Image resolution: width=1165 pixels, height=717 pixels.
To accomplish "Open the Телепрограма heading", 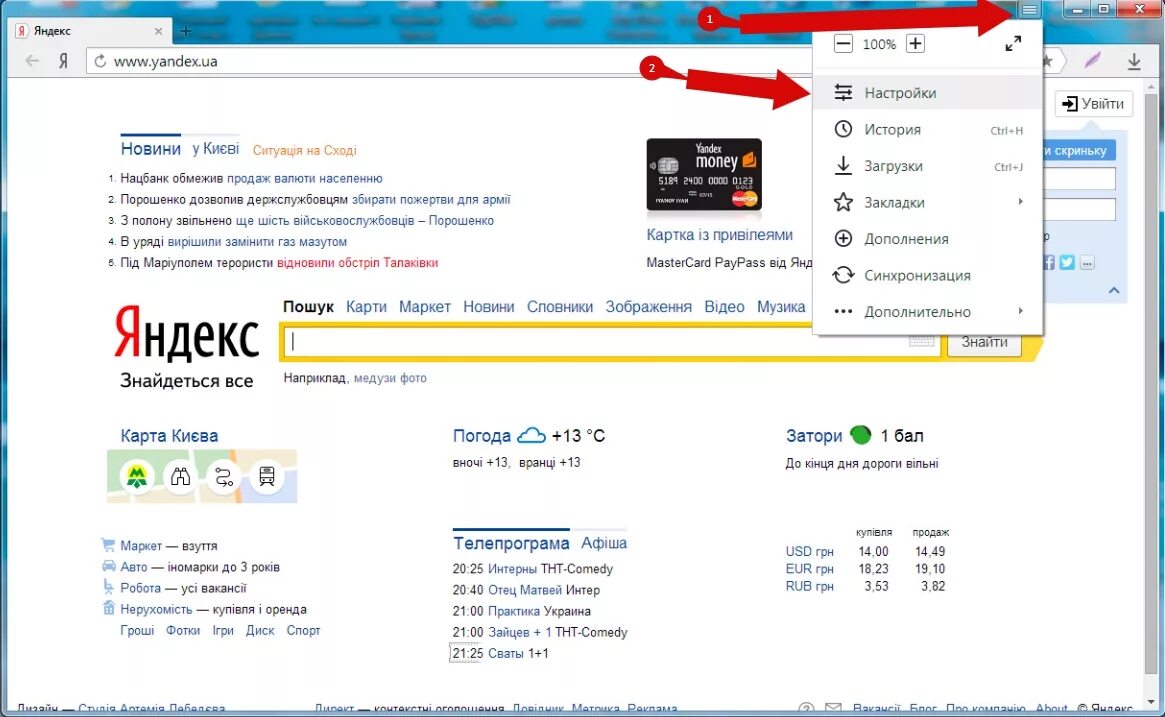I will click(x=511, y=543).
